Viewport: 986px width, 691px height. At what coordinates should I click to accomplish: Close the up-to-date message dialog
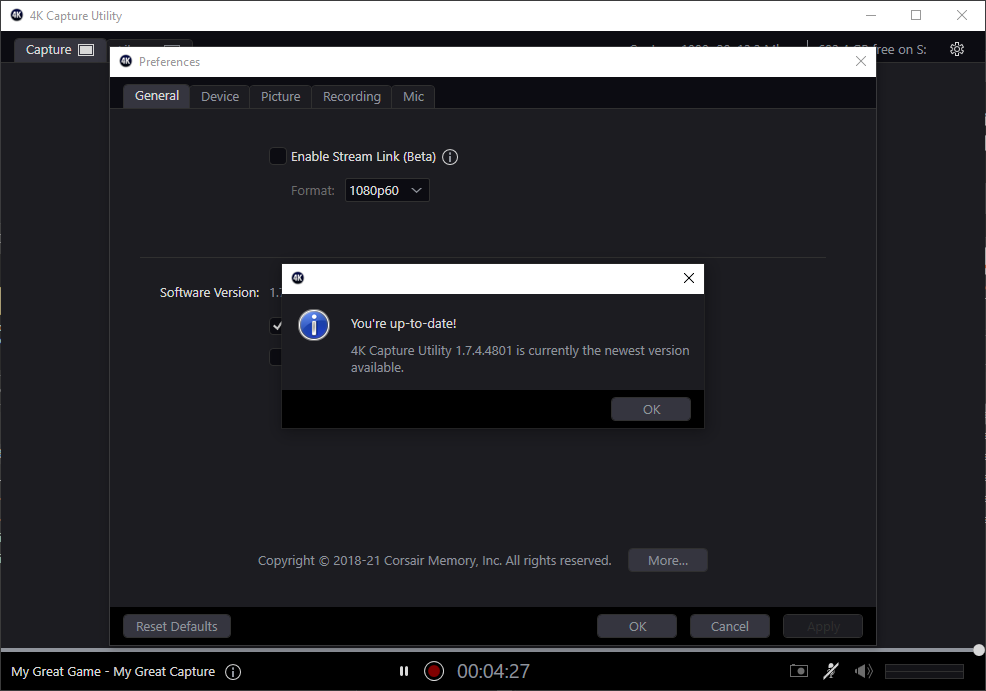(689, 278)
